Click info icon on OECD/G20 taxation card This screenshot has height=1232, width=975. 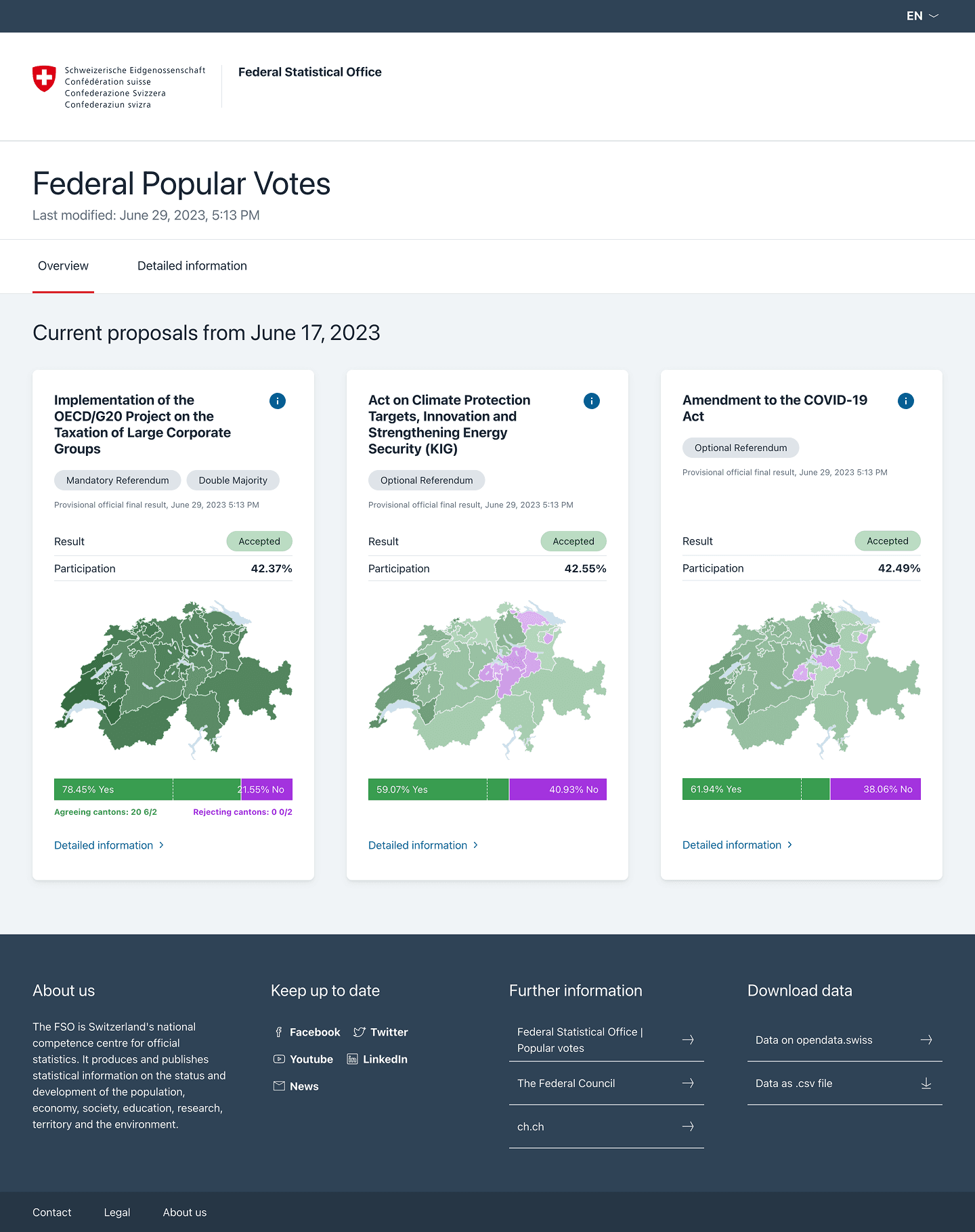pyautogui.click(x=278, y=401)
